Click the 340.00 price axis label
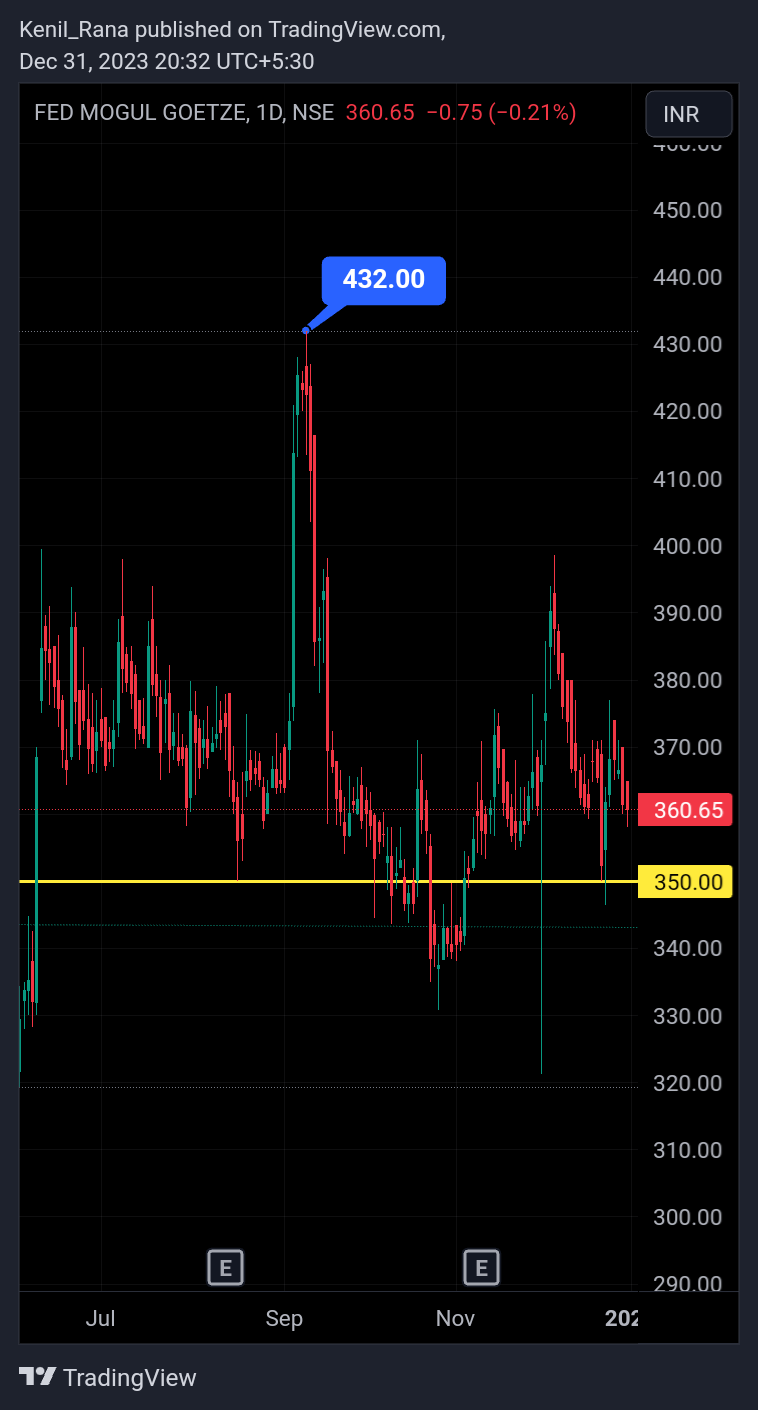758x1410 pixels. (x=687, y=948)
